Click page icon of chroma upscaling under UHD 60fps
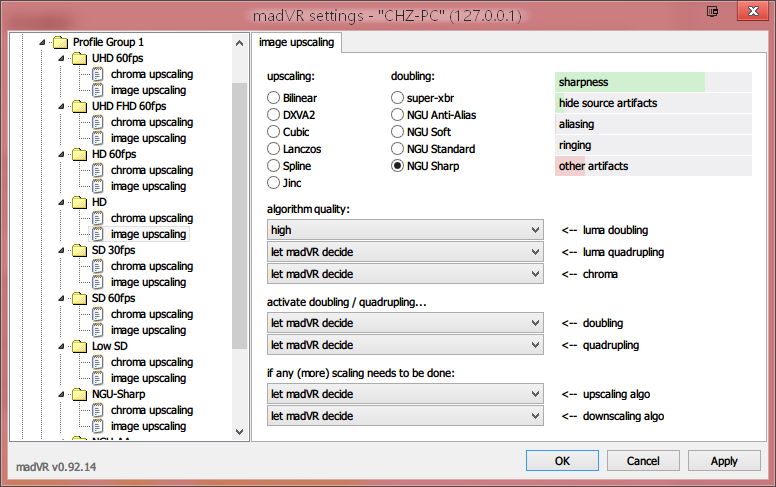This screenshot has width=776, height=487. pos(98,74)
